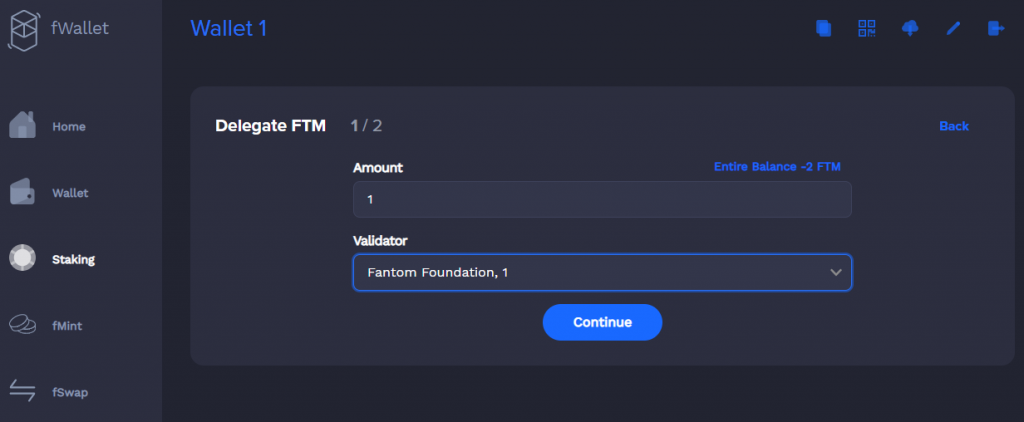Click the Staking coin icon in sidebar
The width and height of the screenshot is (1024, 422).
point(23,258)
